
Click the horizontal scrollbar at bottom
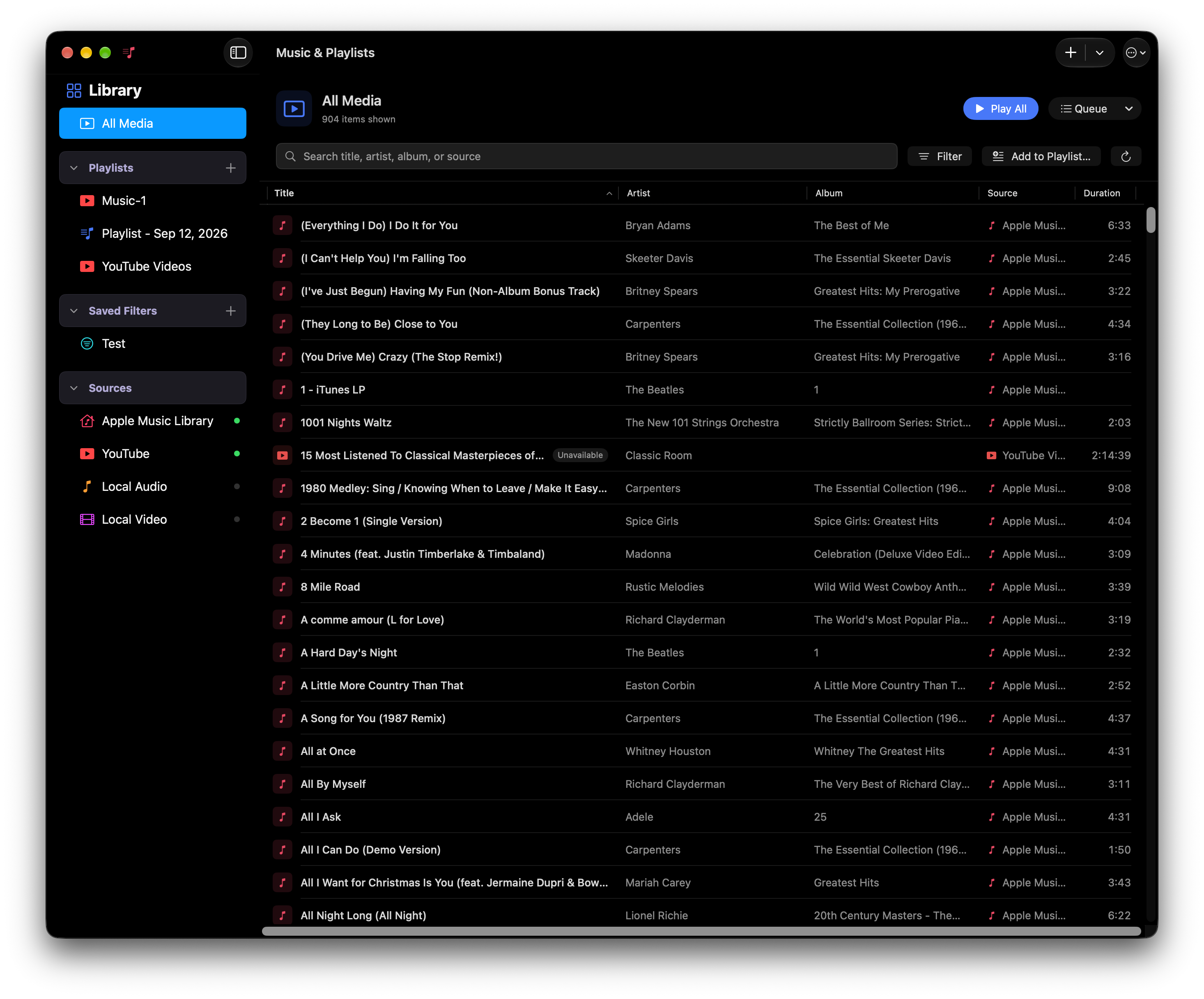pos(701,931)
